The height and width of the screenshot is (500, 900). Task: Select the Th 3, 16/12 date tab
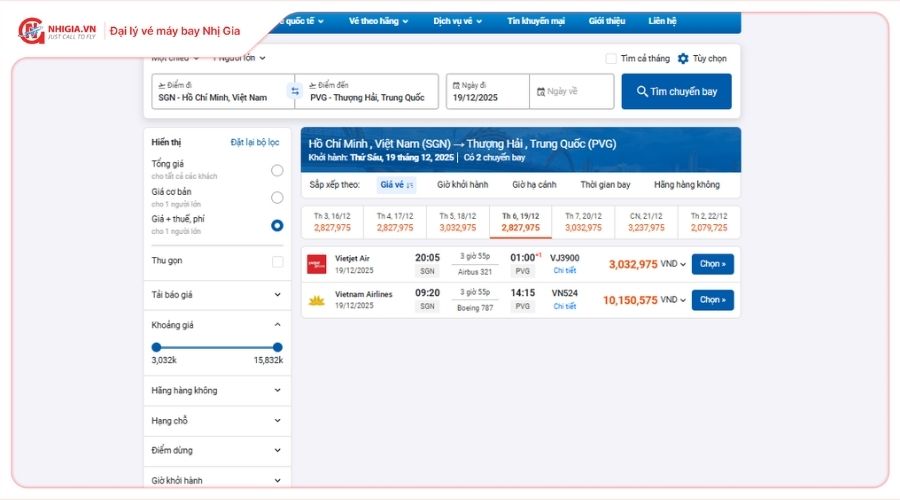[332, 222]
